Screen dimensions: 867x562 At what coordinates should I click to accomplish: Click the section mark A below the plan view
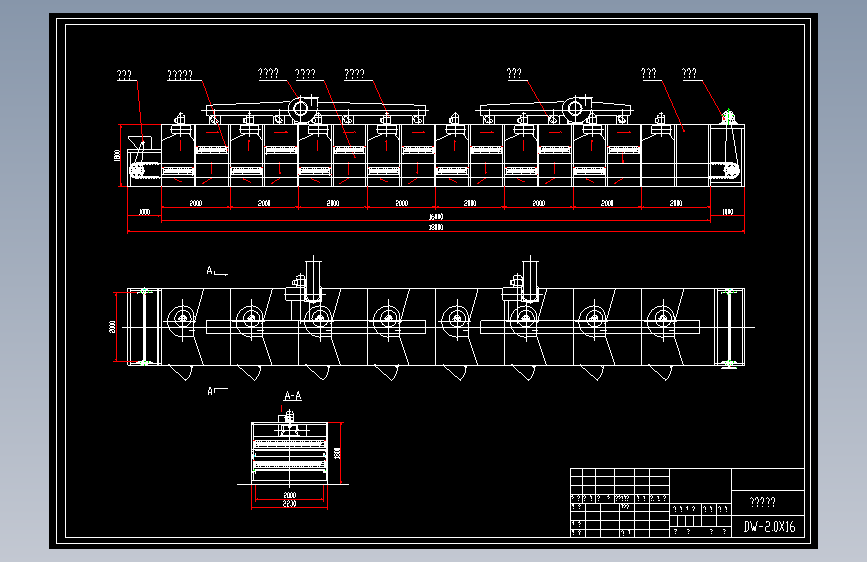click(210, 391)
